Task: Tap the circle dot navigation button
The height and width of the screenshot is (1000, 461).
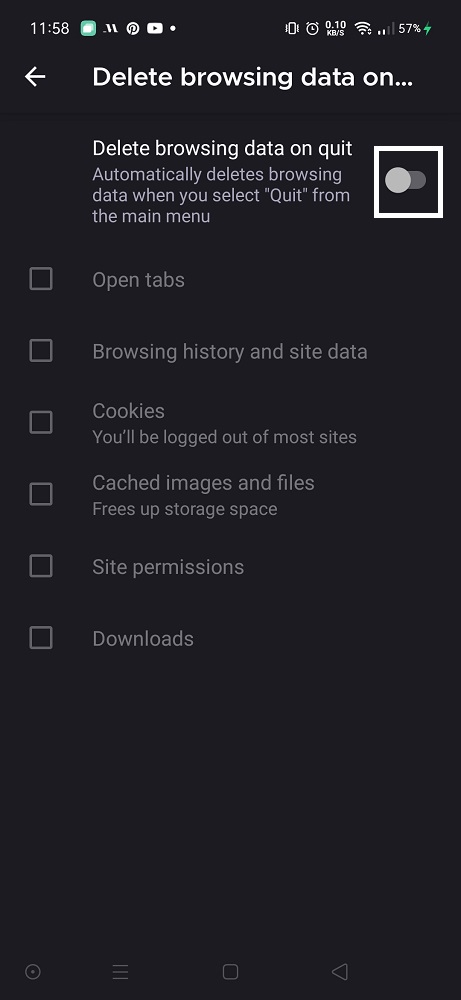Action: 33,971
